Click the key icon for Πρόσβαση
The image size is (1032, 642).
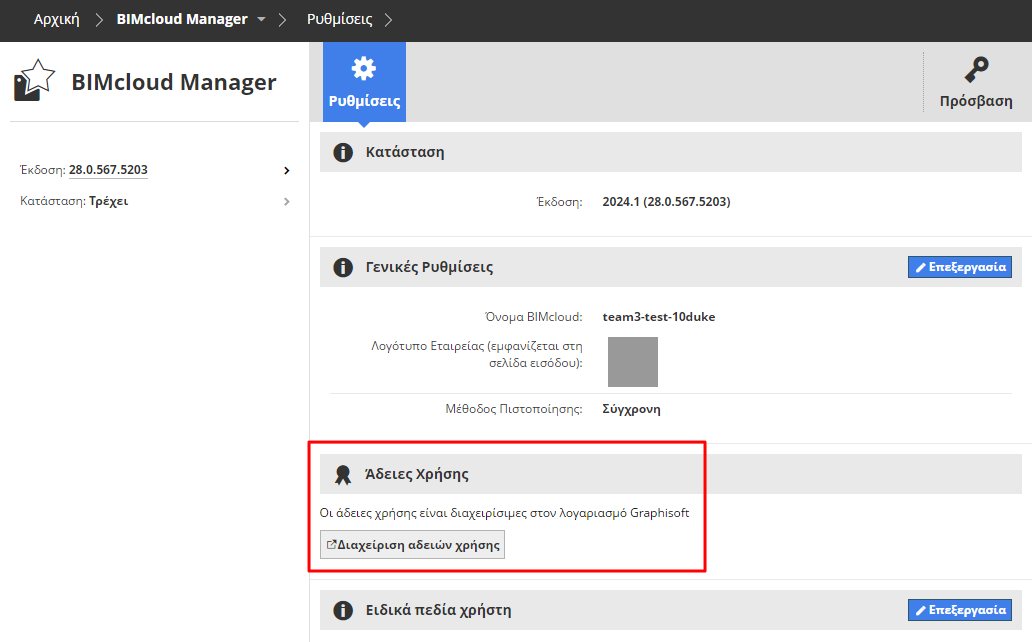tap(976, 69)
